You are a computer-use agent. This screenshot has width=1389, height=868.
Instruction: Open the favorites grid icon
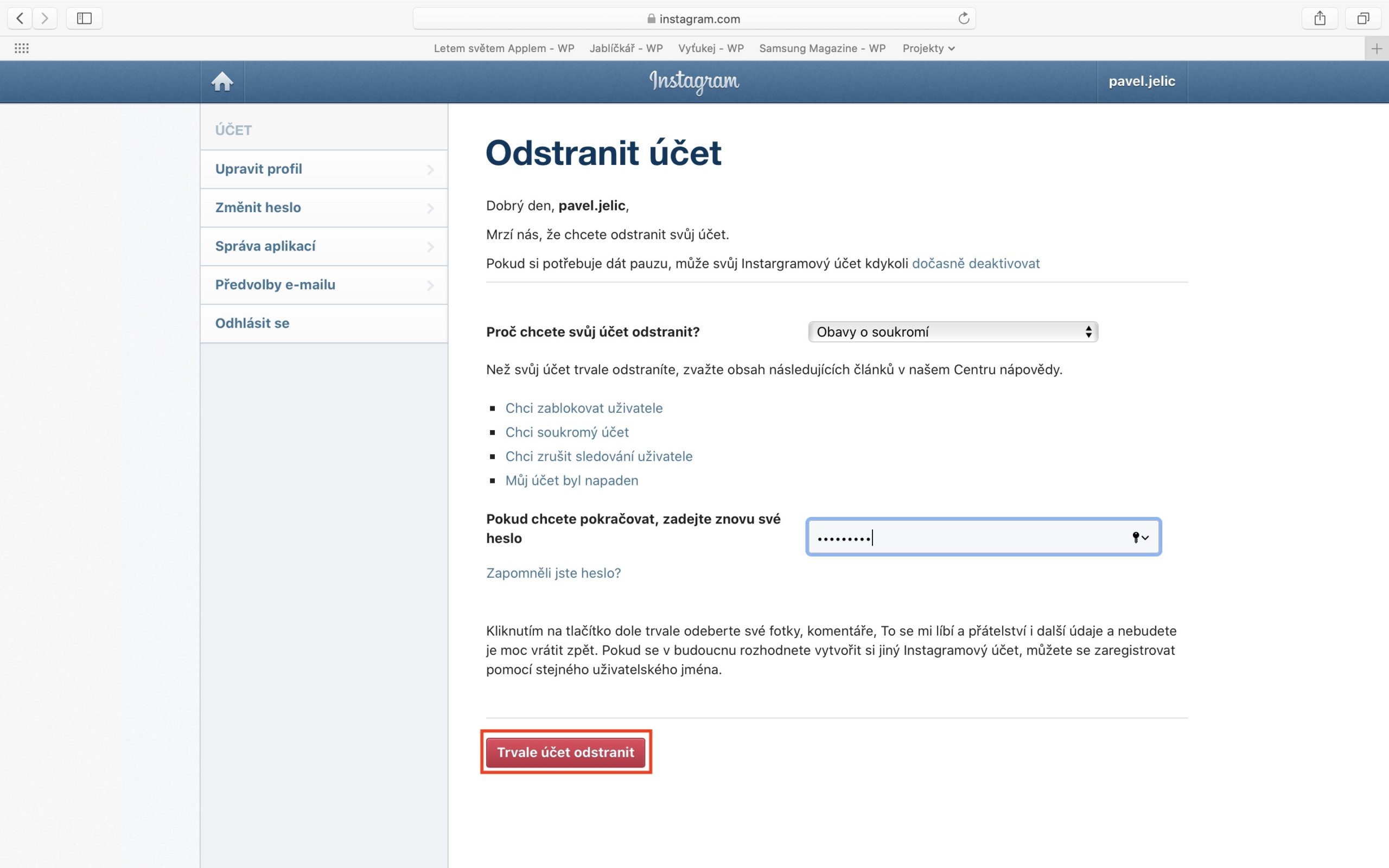(22, 48)
